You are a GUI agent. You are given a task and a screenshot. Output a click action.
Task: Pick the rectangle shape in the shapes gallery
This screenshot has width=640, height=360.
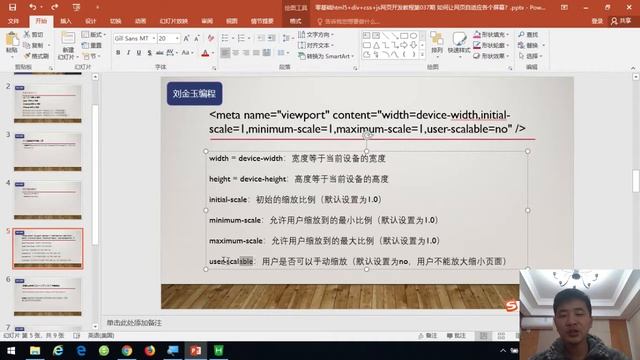coord(404,36)
